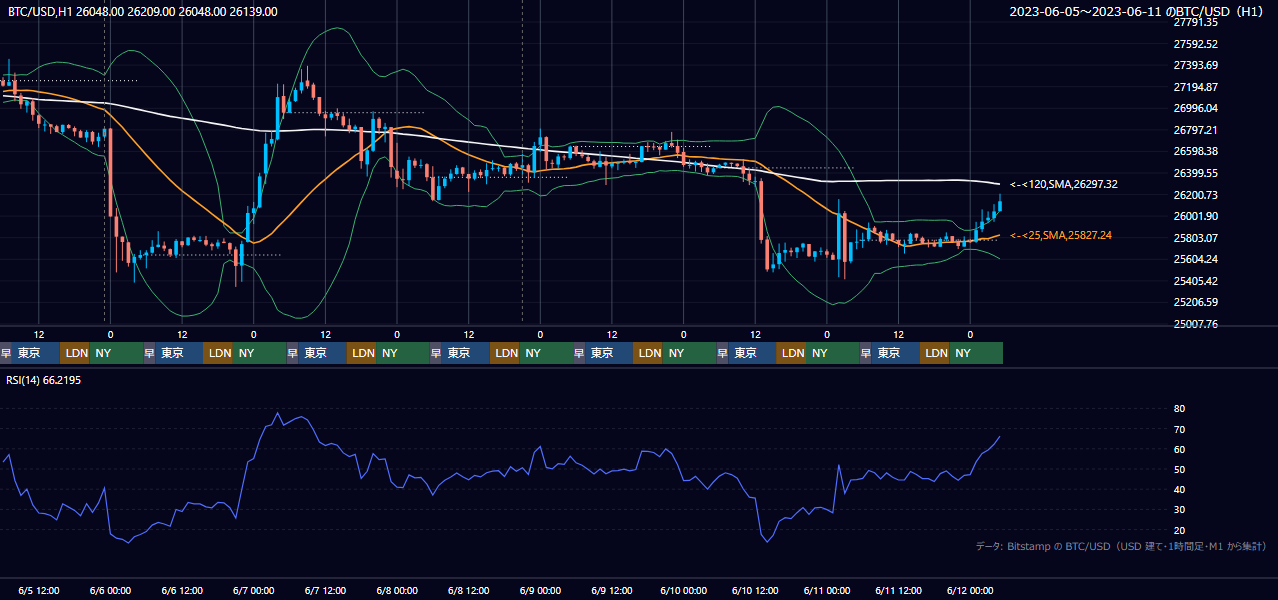Click the 6/11 12:00 time label
Screen dimensions: 1278x600
pos(899,591)
